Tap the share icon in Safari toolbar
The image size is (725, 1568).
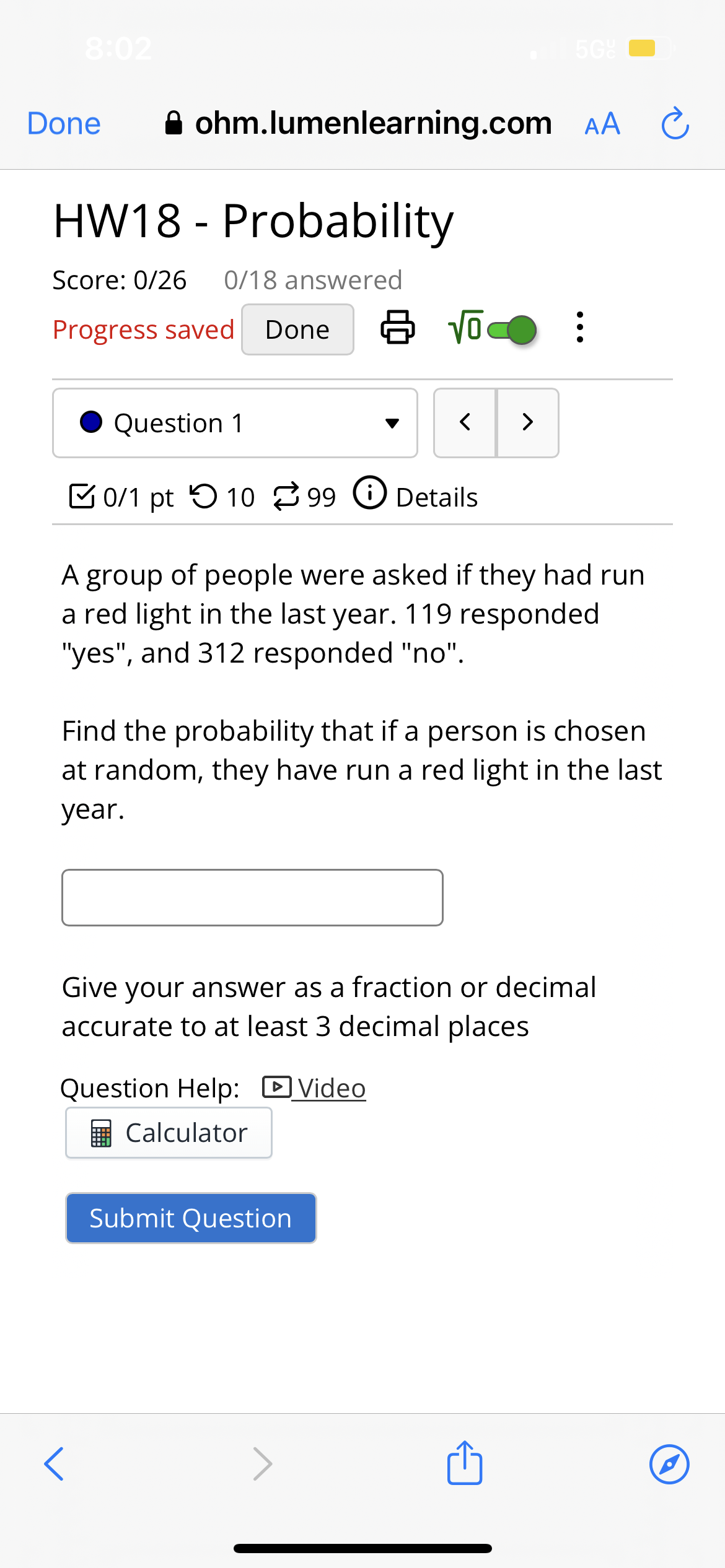(x=464, y=1463)
